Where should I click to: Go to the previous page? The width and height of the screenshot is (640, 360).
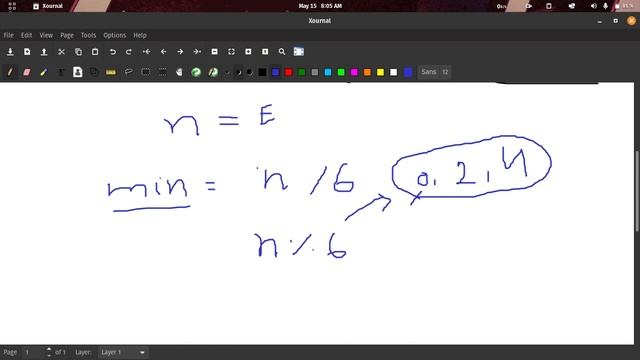164,52
